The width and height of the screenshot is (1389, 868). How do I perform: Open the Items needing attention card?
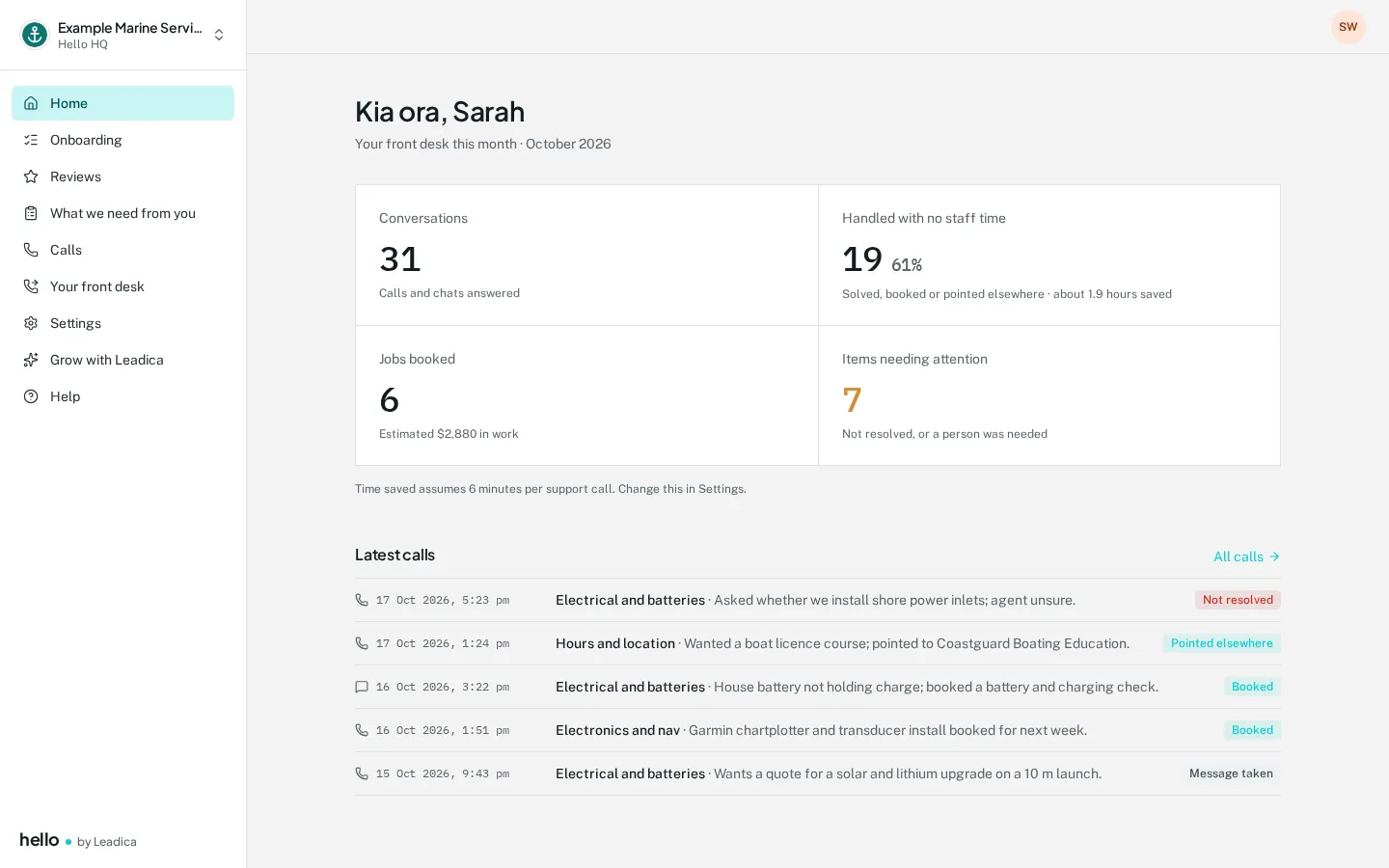click(1049, 395)
